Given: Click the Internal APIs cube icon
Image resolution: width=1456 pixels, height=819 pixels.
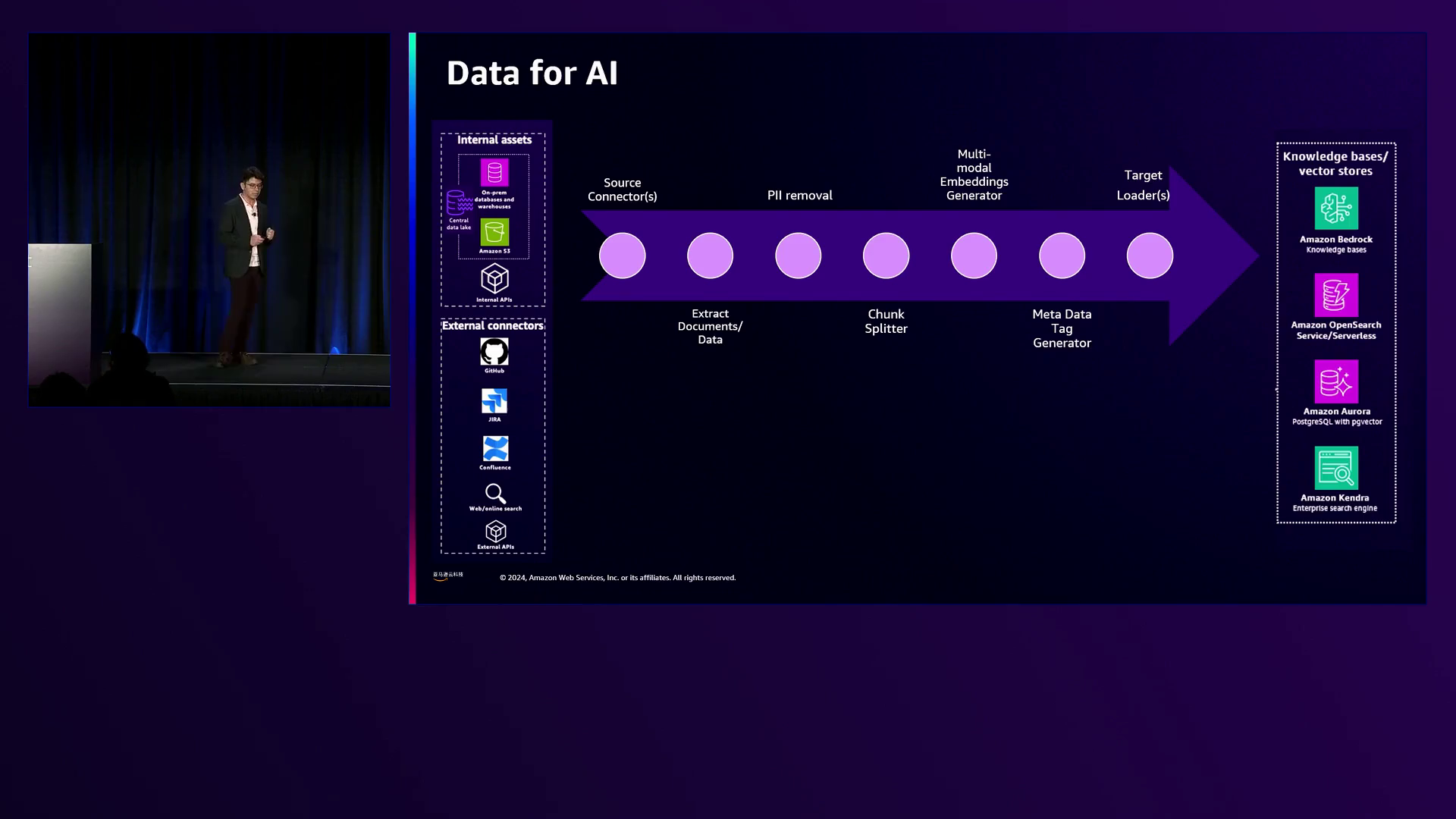Looking at the screenshot, I should coord(494,279).
